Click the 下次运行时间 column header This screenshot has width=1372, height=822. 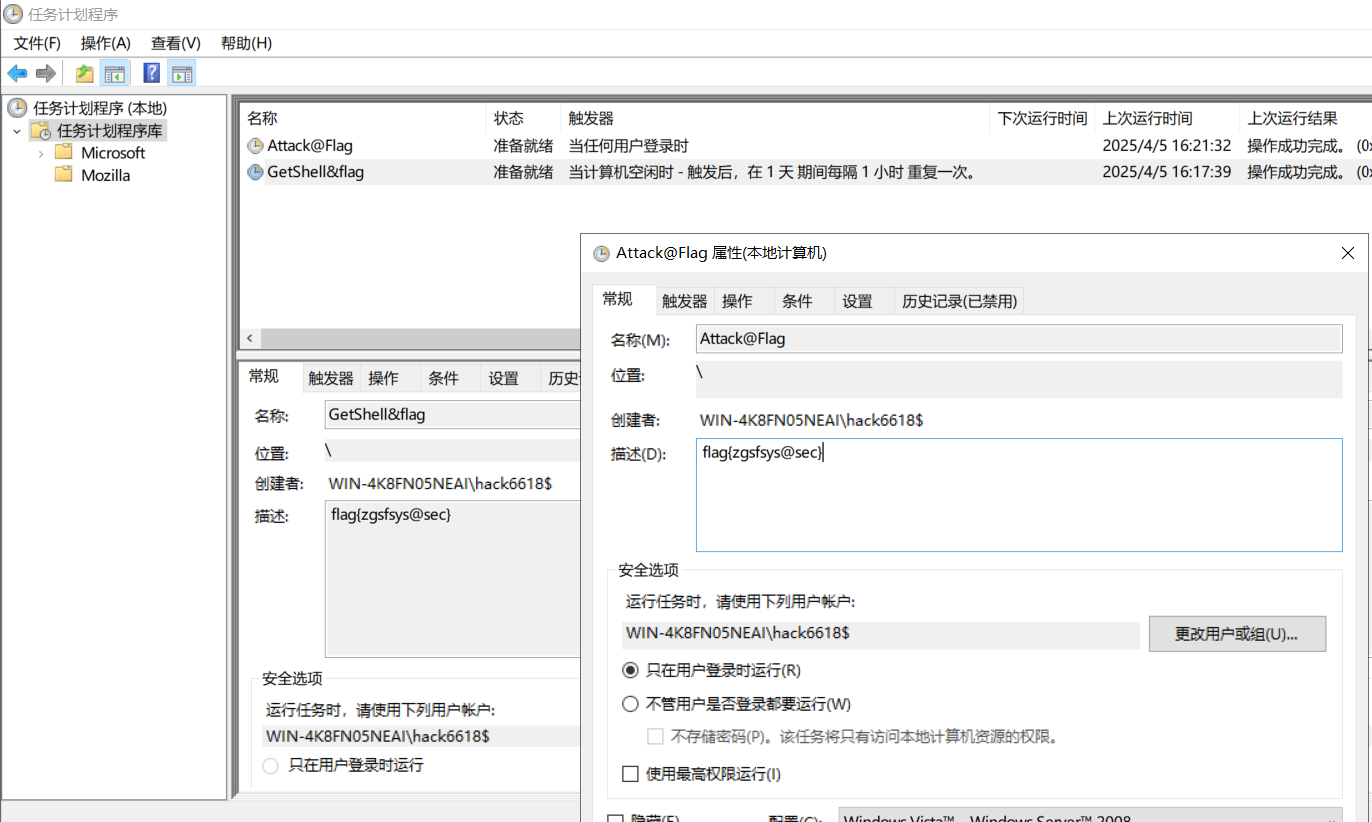pos(1042,118)
